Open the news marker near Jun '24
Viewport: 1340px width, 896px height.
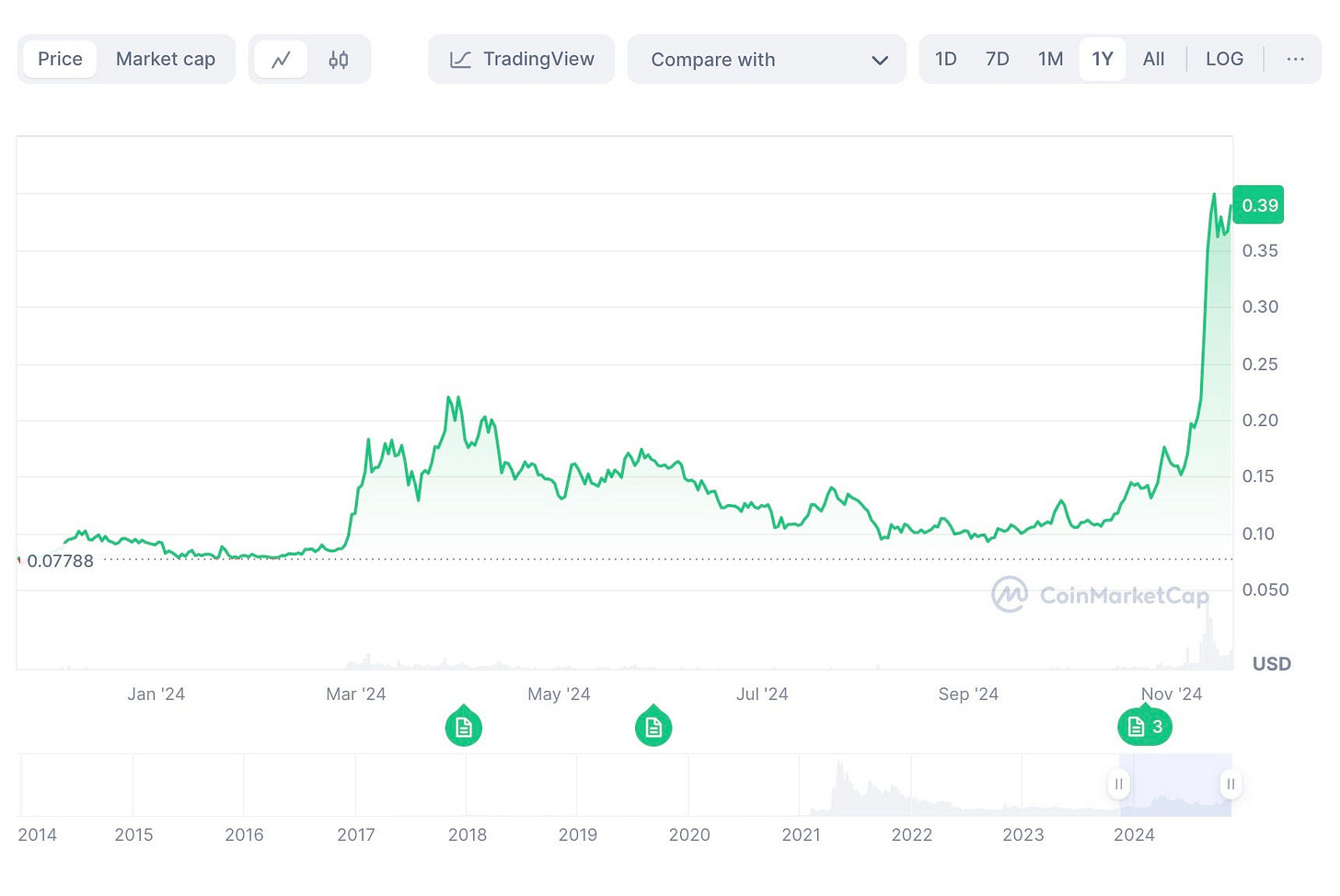[x=653, y=727]
